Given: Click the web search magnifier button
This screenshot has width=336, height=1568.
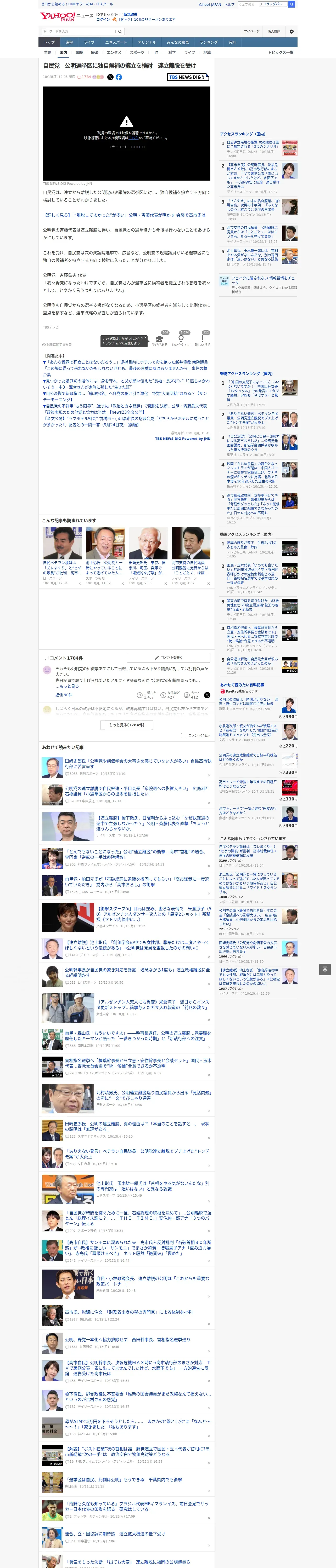Looking at the screenshot, I should [x=292, y=4].
